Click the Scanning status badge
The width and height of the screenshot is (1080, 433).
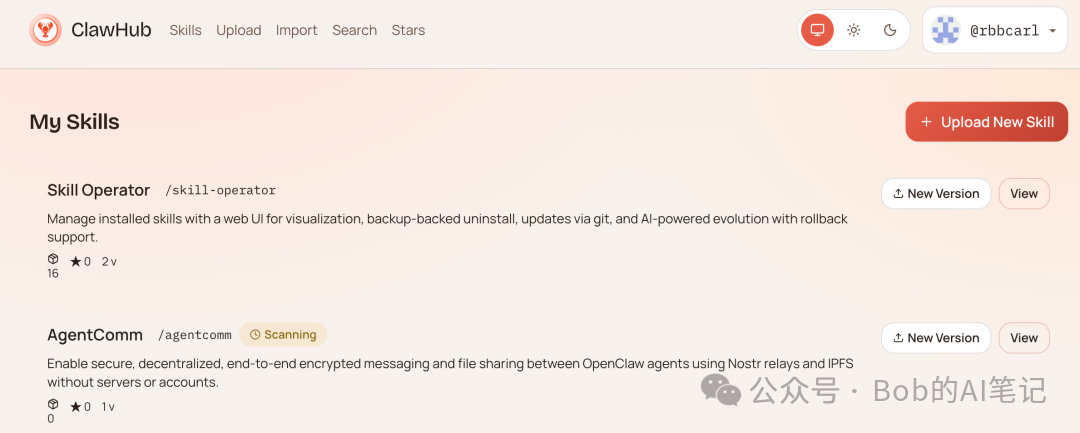coord(283,335)
